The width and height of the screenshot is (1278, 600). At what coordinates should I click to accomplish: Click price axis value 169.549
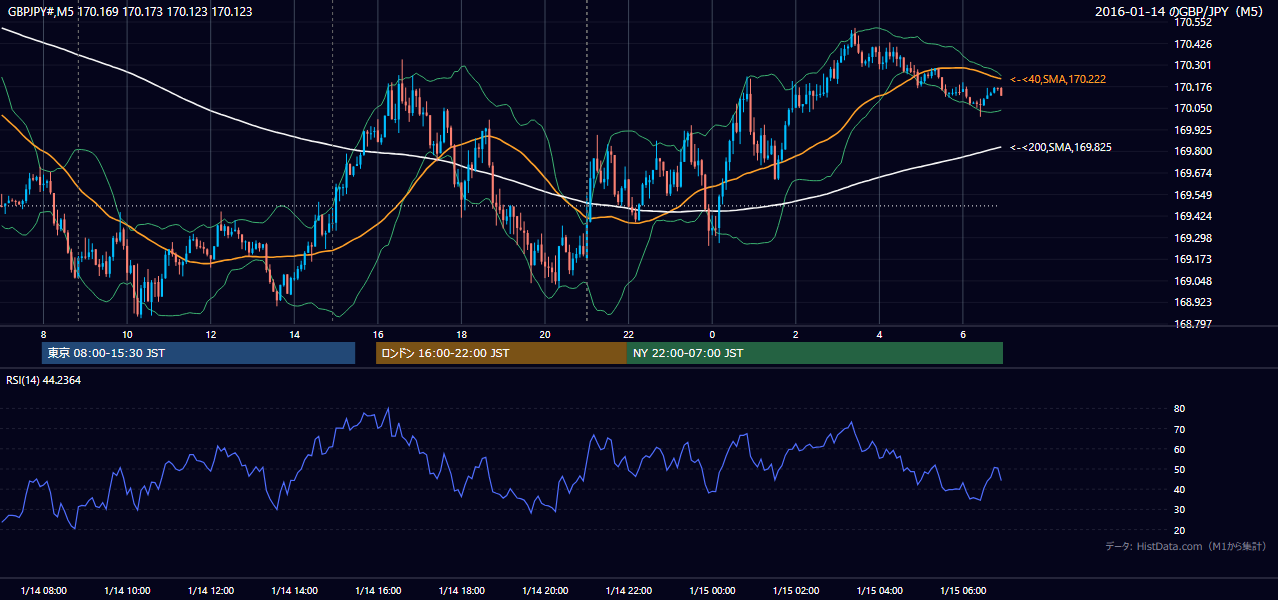(x=1193, y=195)
